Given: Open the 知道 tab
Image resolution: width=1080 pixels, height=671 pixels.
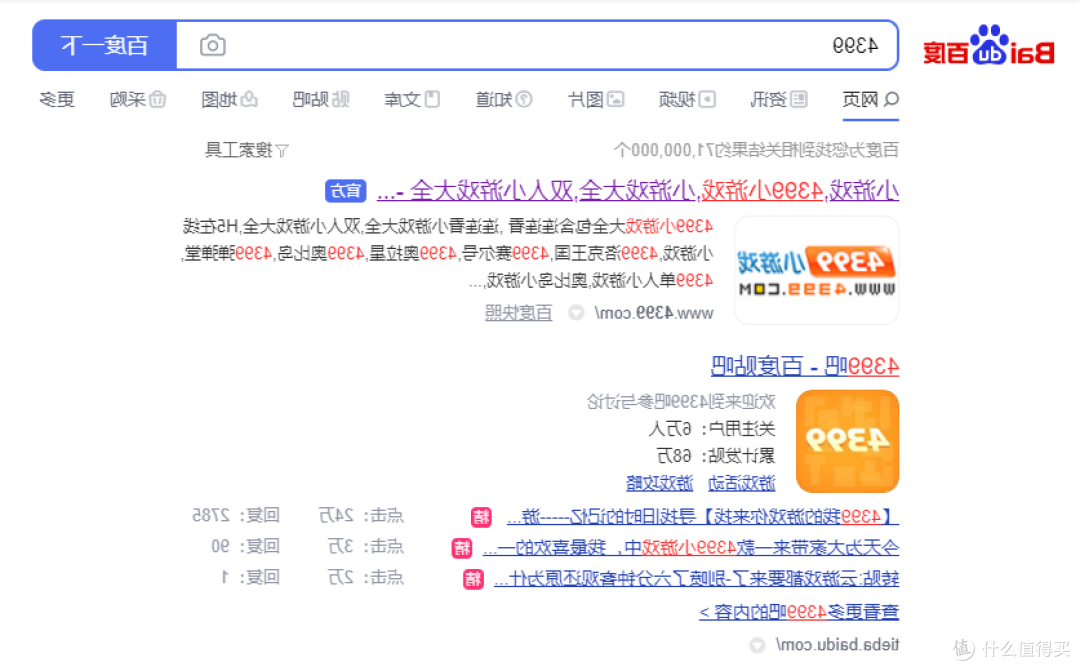Looking at the screenshot, I should (504, 100).
